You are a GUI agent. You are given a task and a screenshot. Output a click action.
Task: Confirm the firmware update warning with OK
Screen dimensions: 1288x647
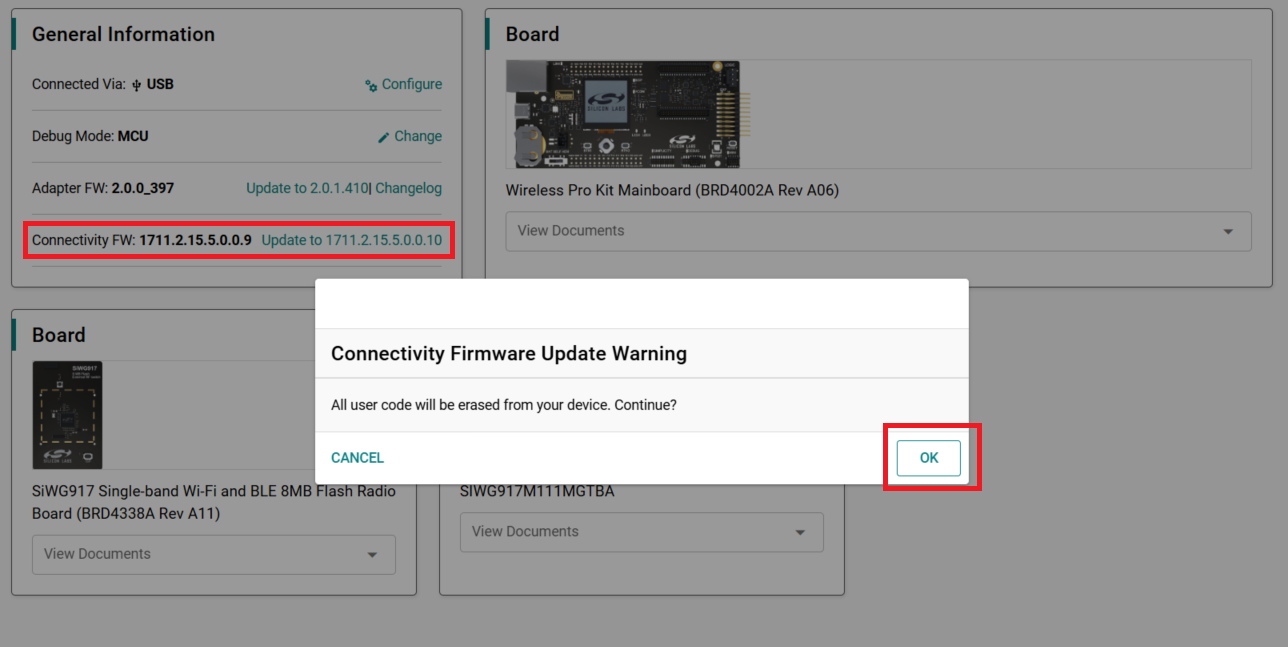[928, 457]
